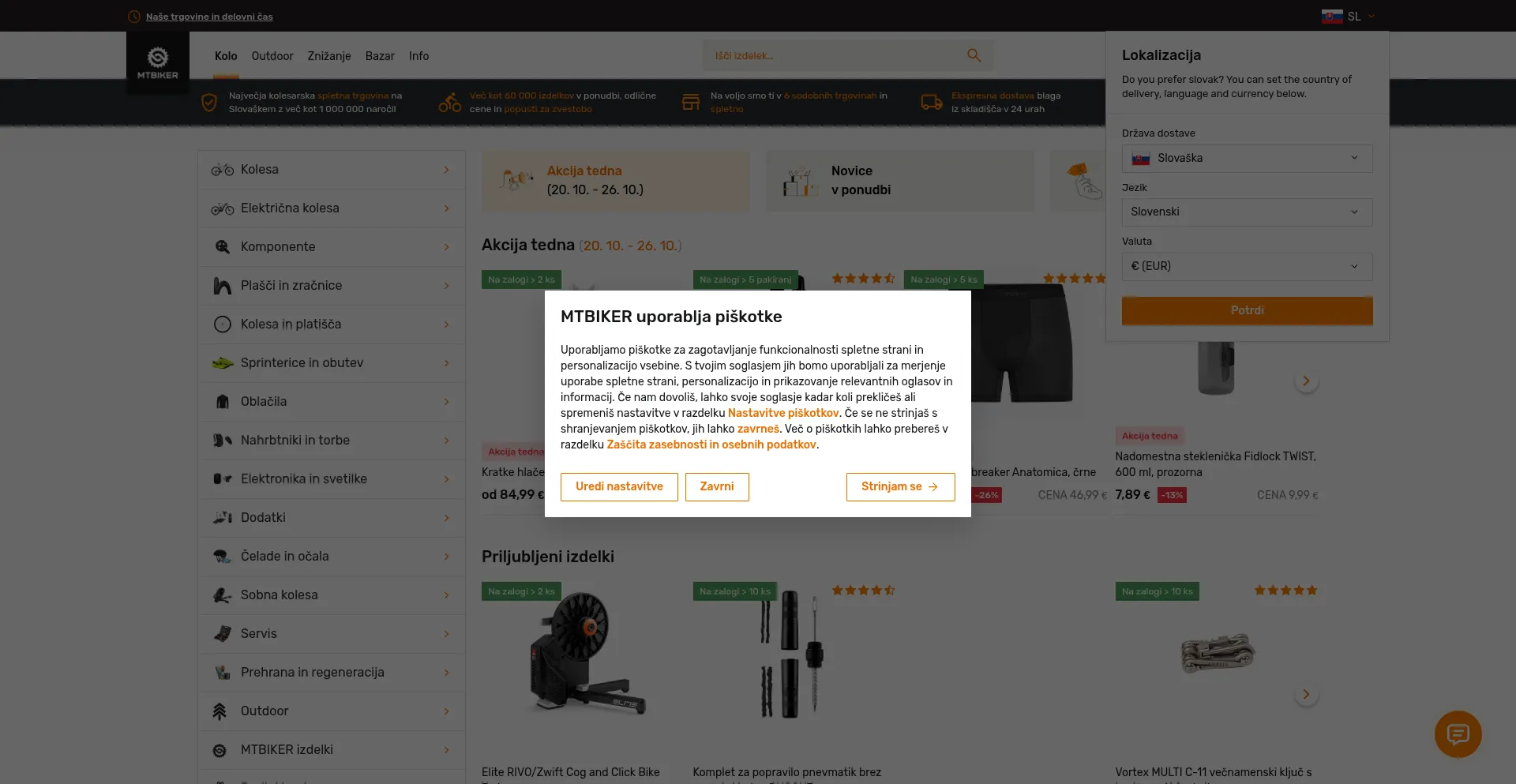This screenshot has width=1516, height=784.
Task: Click the Servis tool icon in sidebar
Action: pos(223,634)
